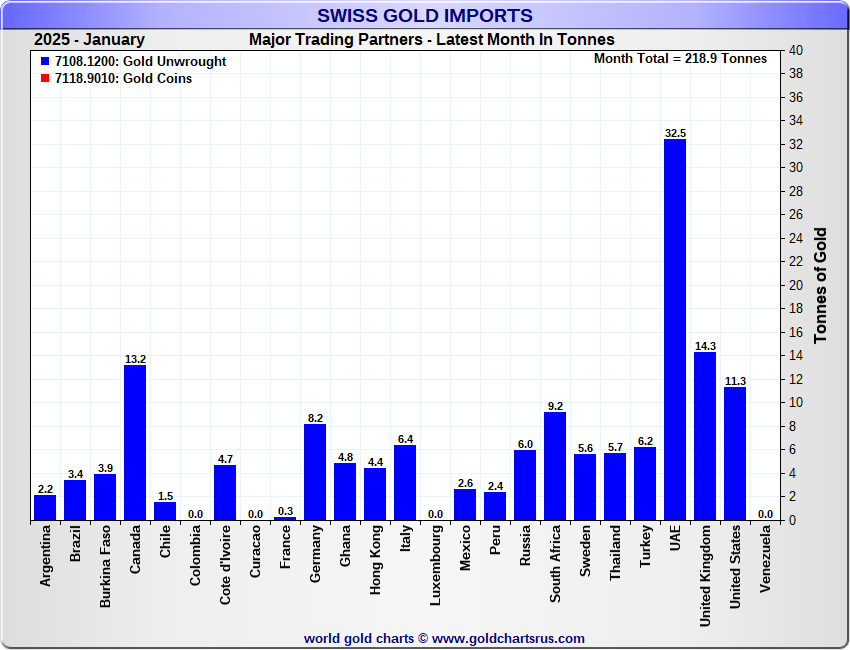Viewport: 850px width, 650px height.
Task: Click the Month Total 218.9 Tonnes text
Action: (680, 59)
